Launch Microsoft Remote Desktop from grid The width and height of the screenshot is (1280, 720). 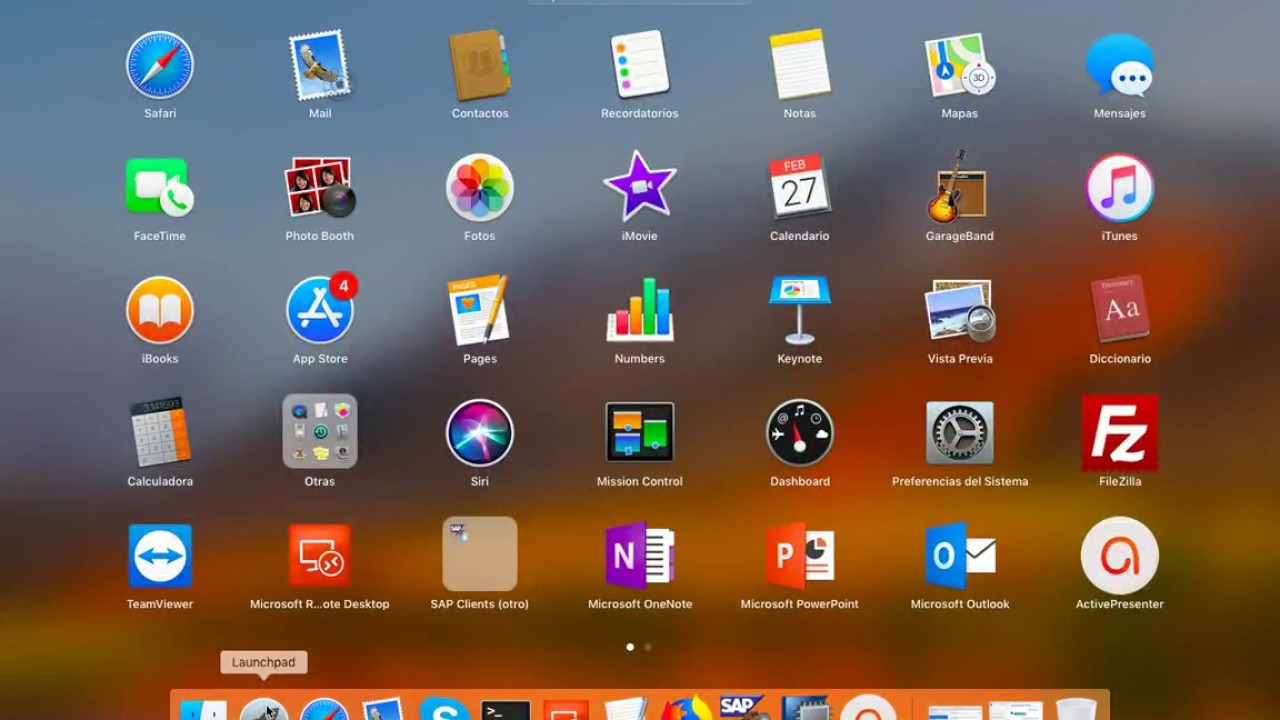(320, 555)
